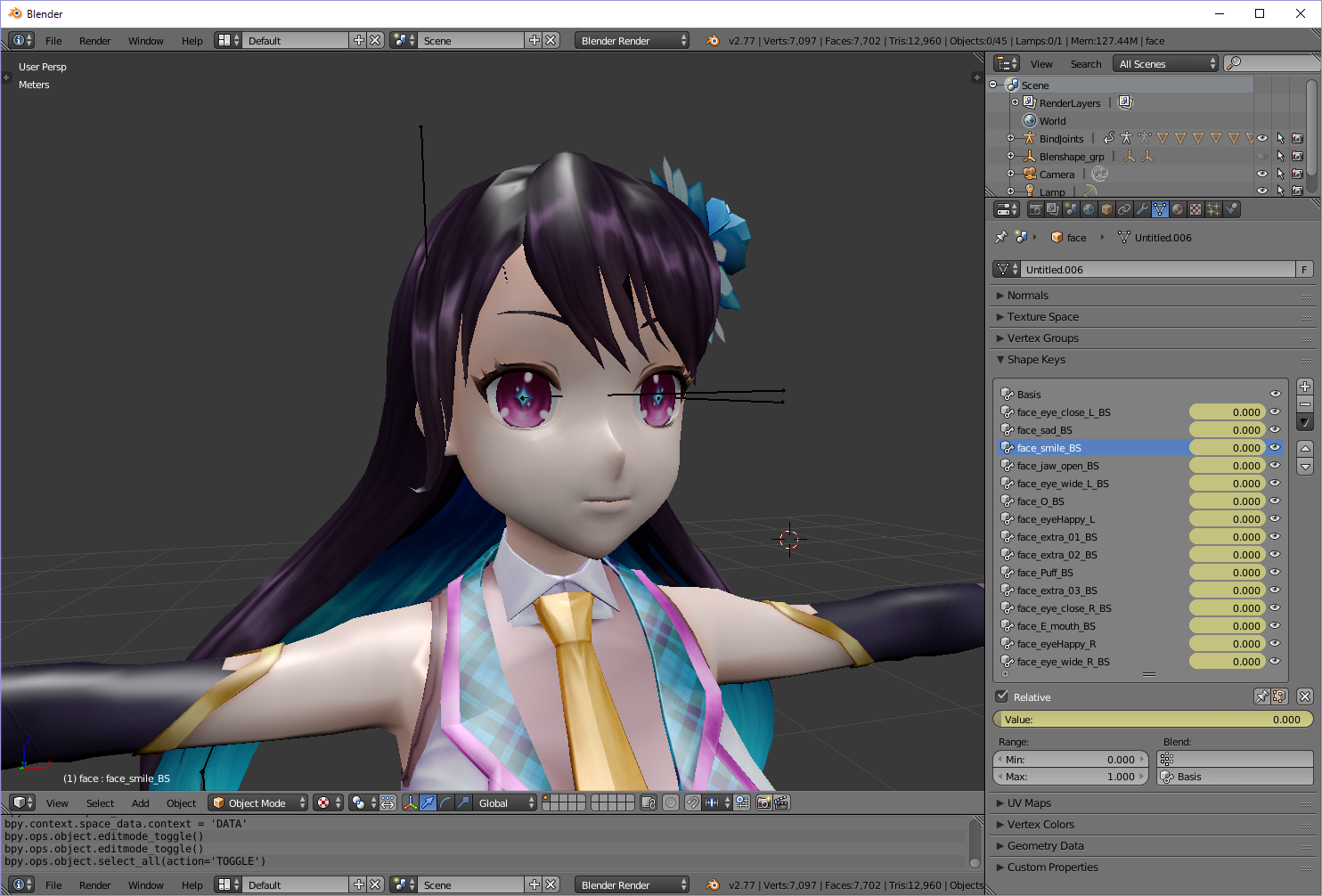Expand the Geometry Data panel
This screenshot has width=1322, height=896.
coord(1154,846)
